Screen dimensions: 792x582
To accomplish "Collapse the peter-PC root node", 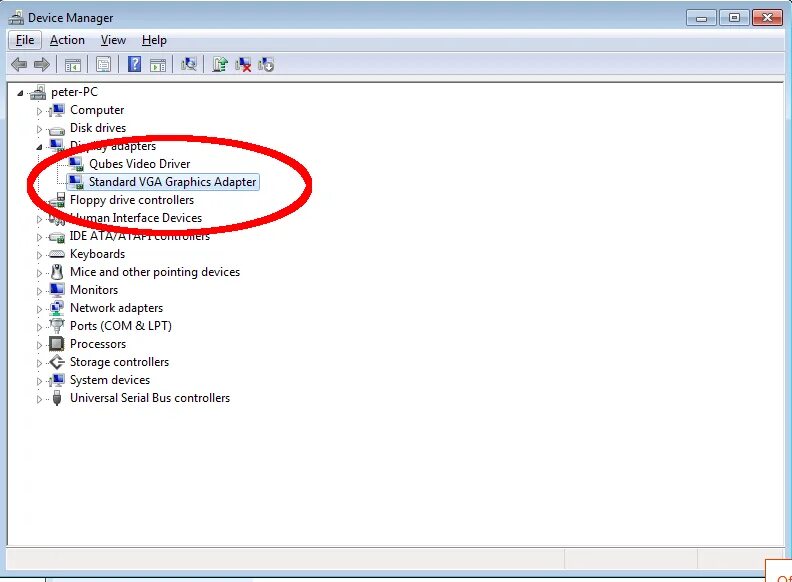I will point(20,92).
